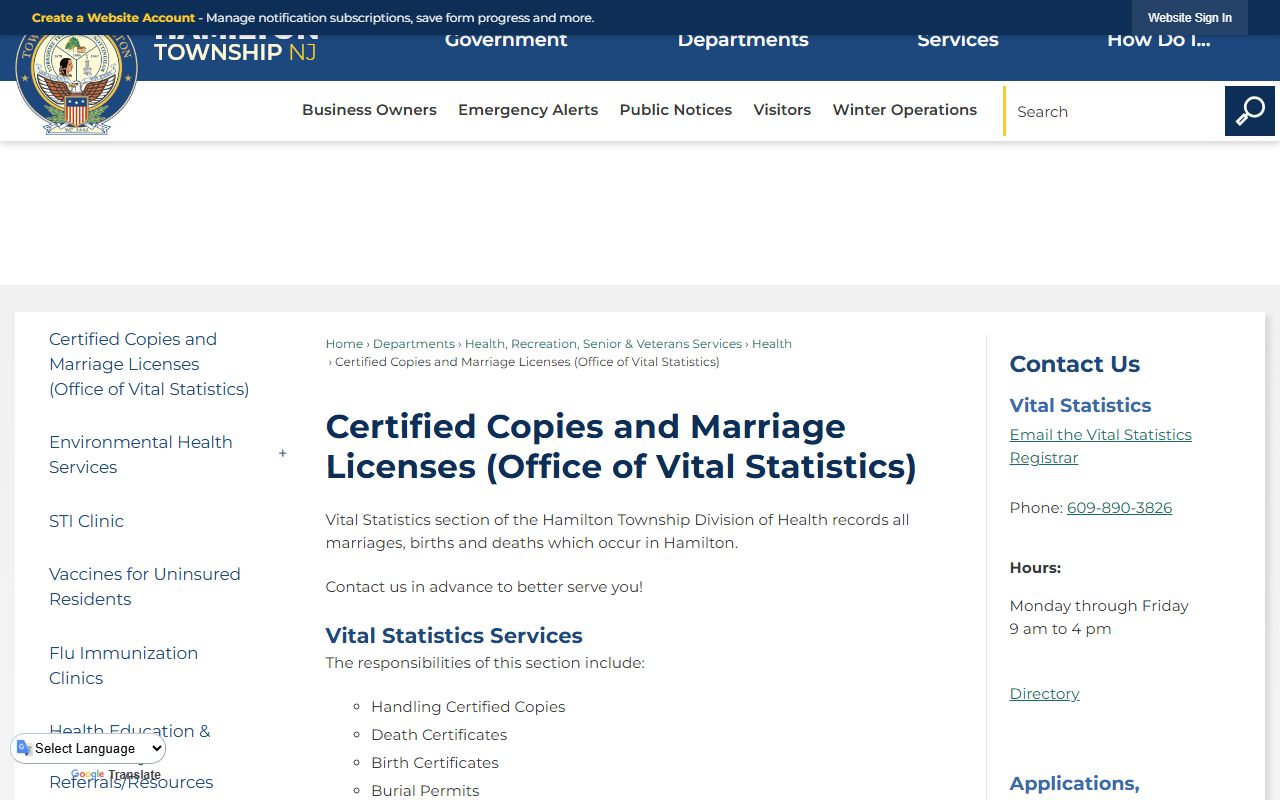This screenshot has height=800, width=1280.
Task: Click the 'Birth Certificates' list item
Action: click(x=435, y=763)
